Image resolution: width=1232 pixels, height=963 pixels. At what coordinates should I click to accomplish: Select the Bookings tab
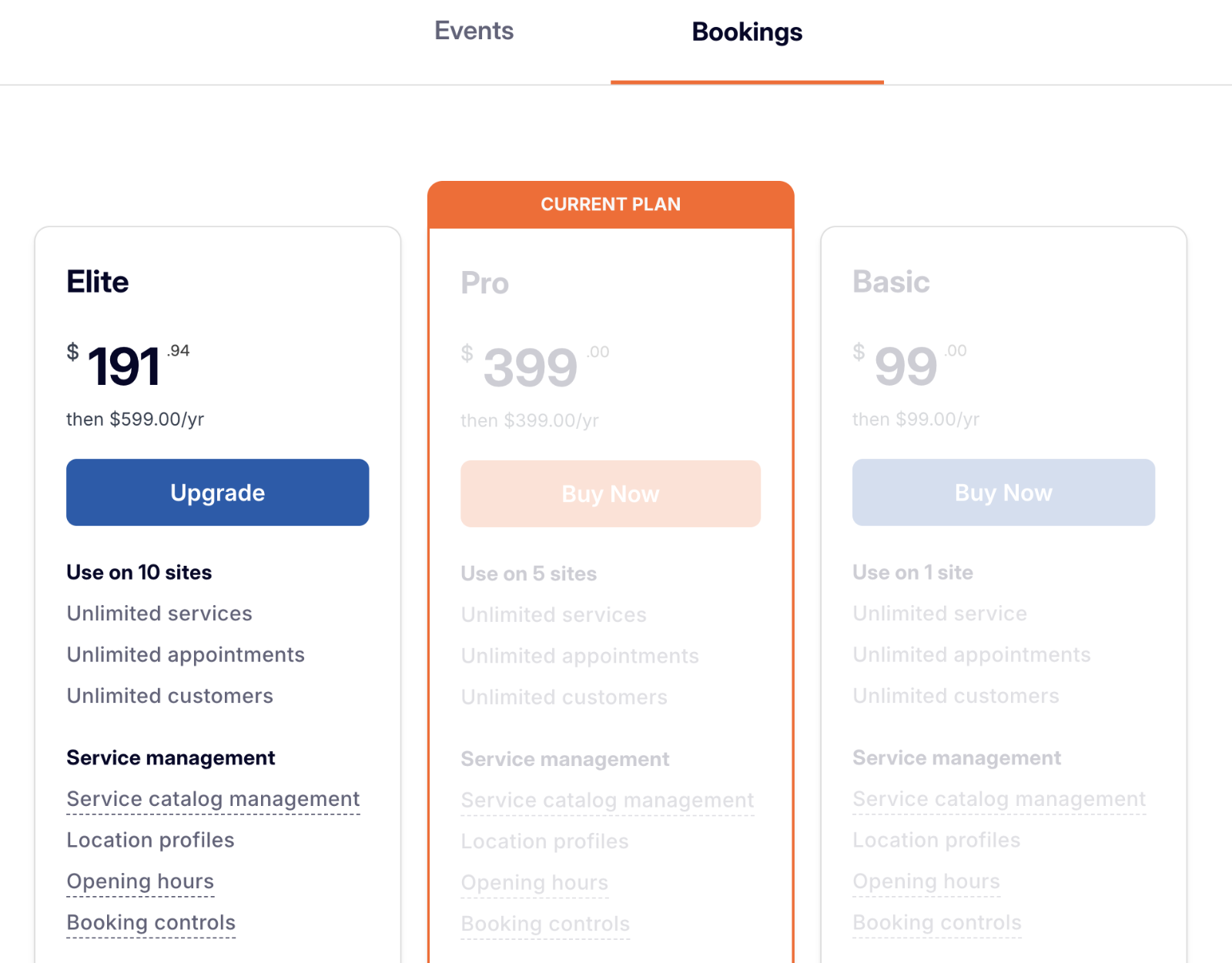(747, 32)
